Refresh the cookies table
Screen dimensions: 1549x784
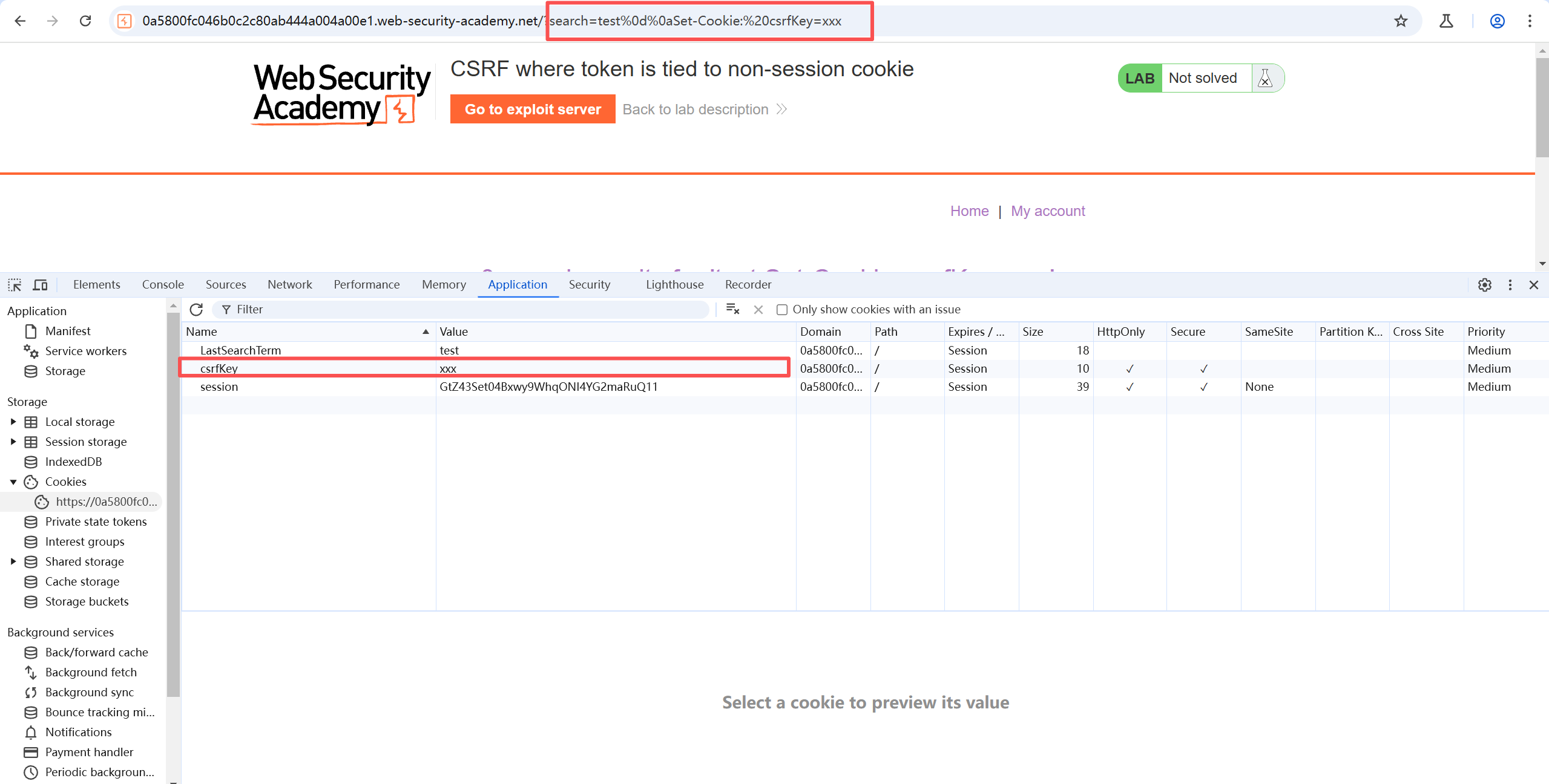tap(196, 310)
